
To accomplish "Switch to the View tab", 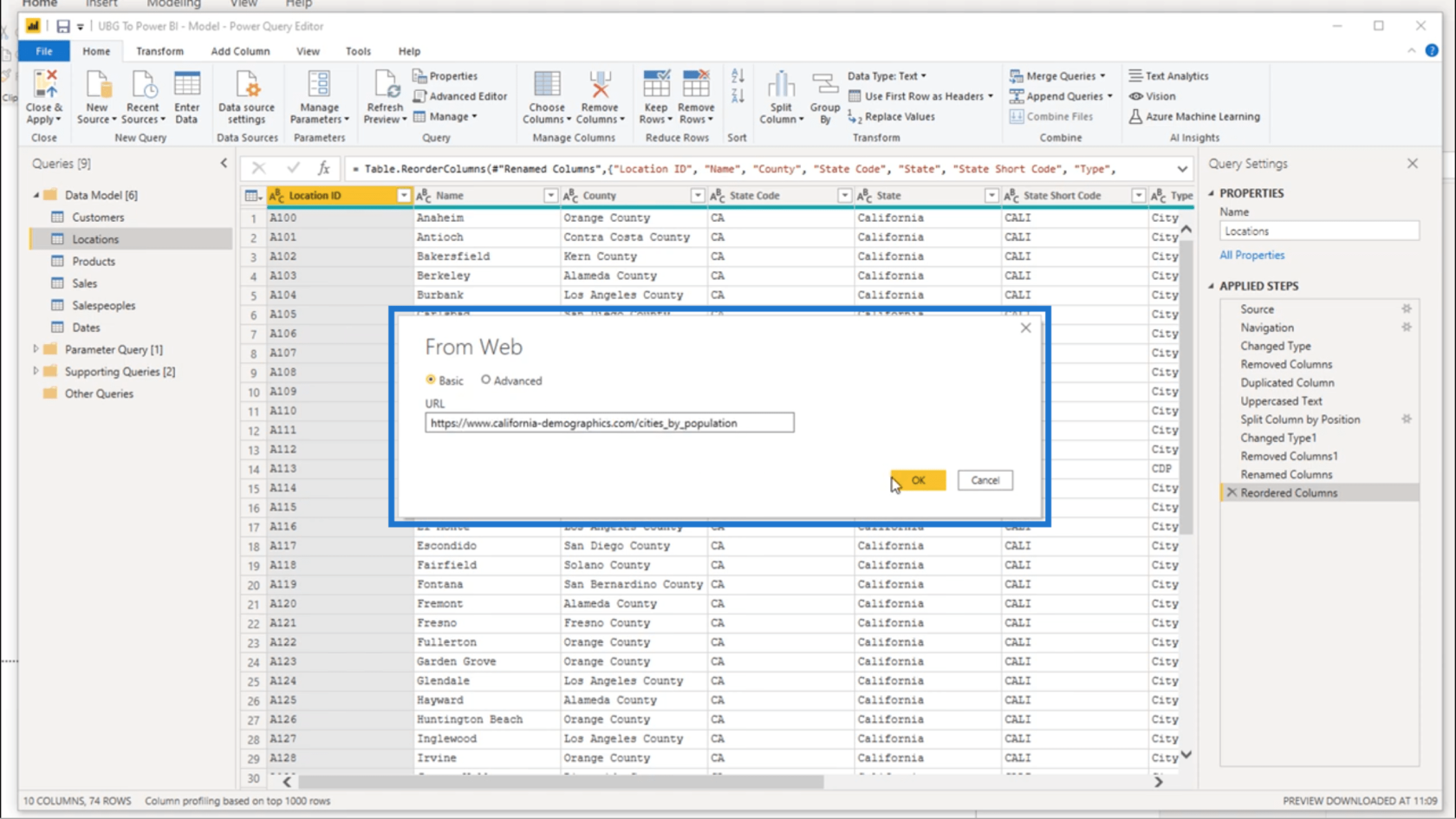I will [308, 51].
